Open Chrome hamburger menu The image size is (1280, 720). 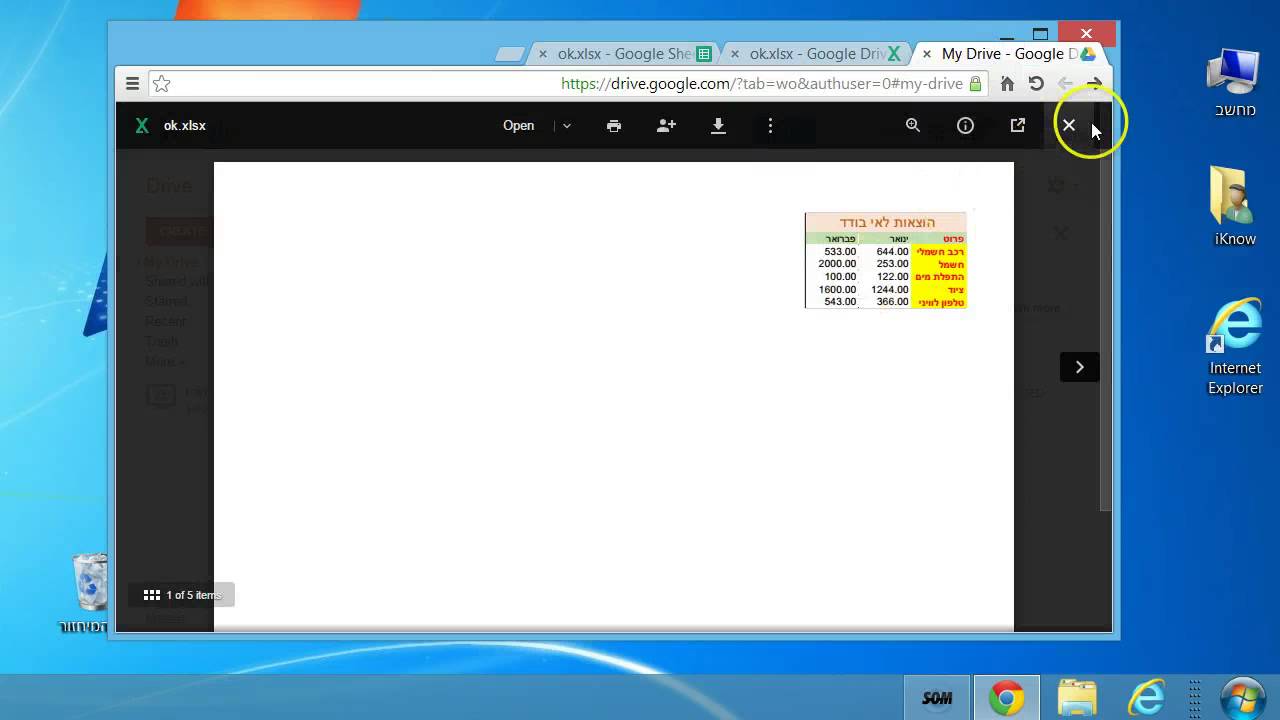[132, 84]
